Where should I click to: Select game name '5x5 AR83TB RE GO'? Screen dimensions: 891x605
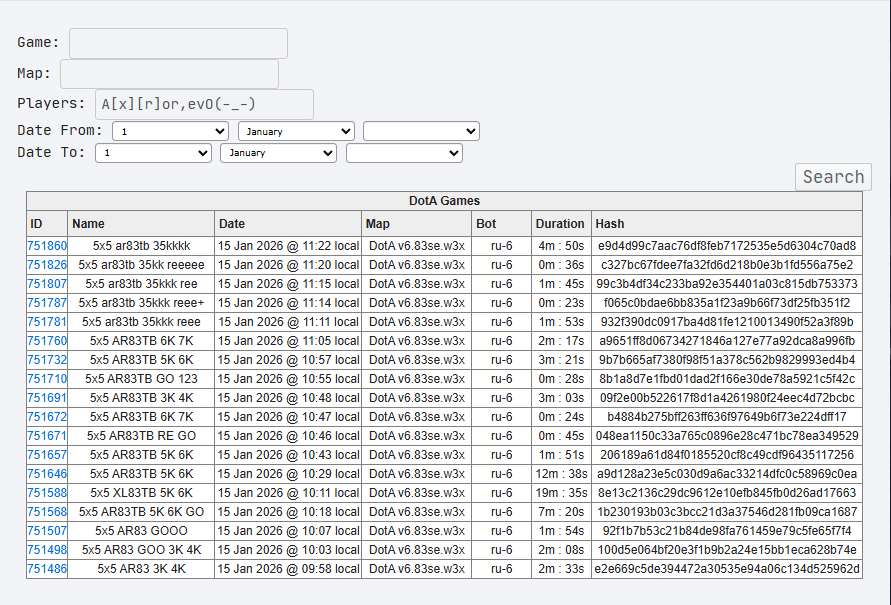point(141,436)
